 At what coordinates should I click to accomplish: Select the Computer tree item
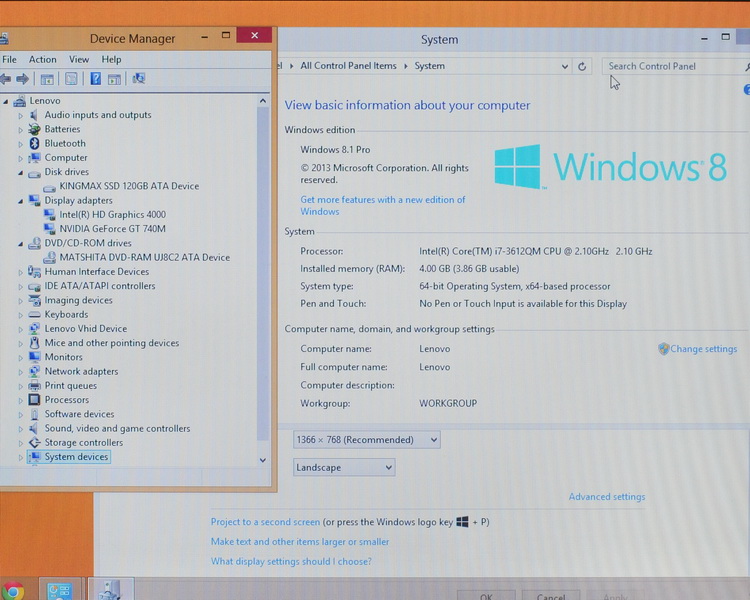coord(66,158)
